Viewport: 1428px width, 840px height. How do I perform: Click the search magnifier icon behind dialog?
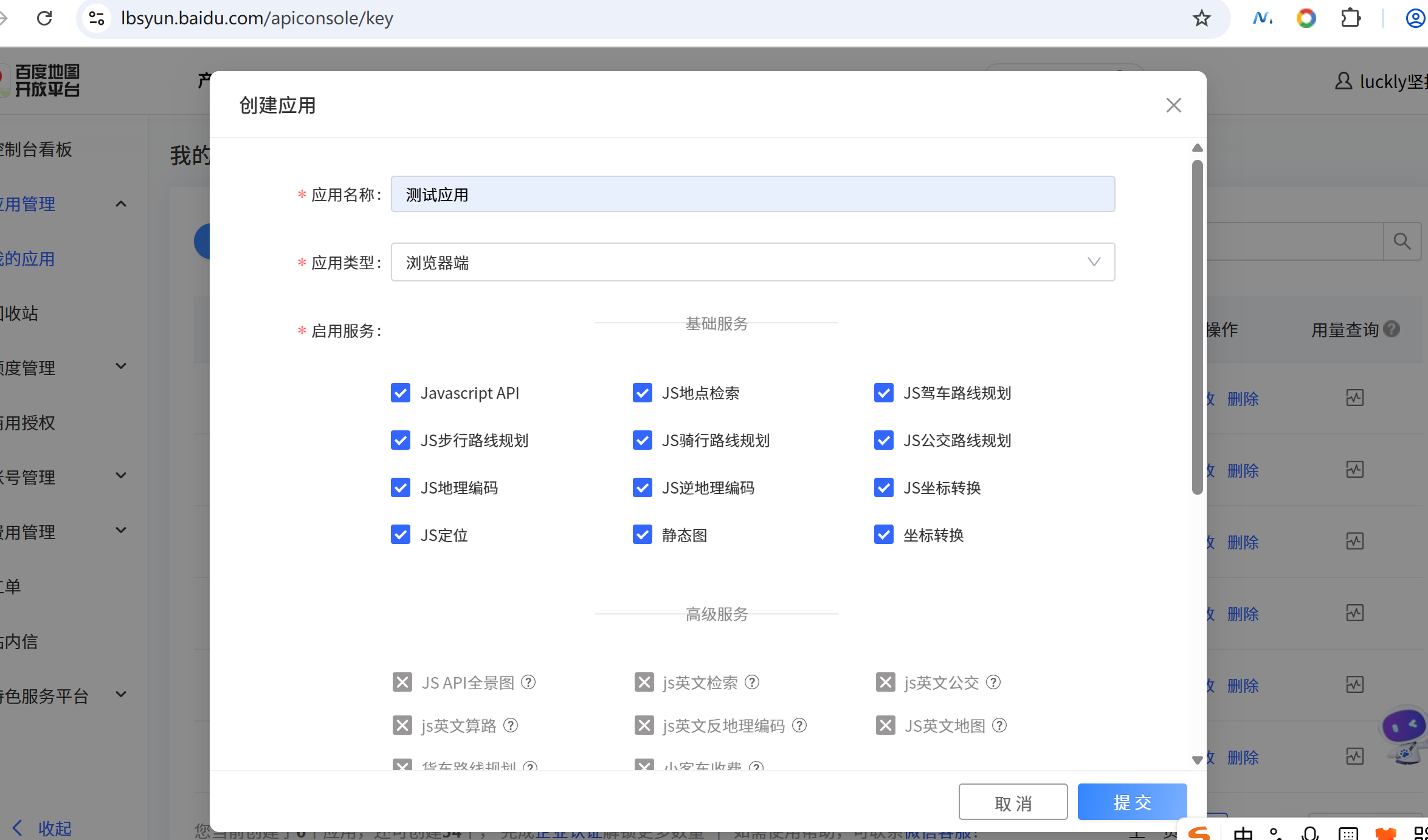tap(1402, 241)
